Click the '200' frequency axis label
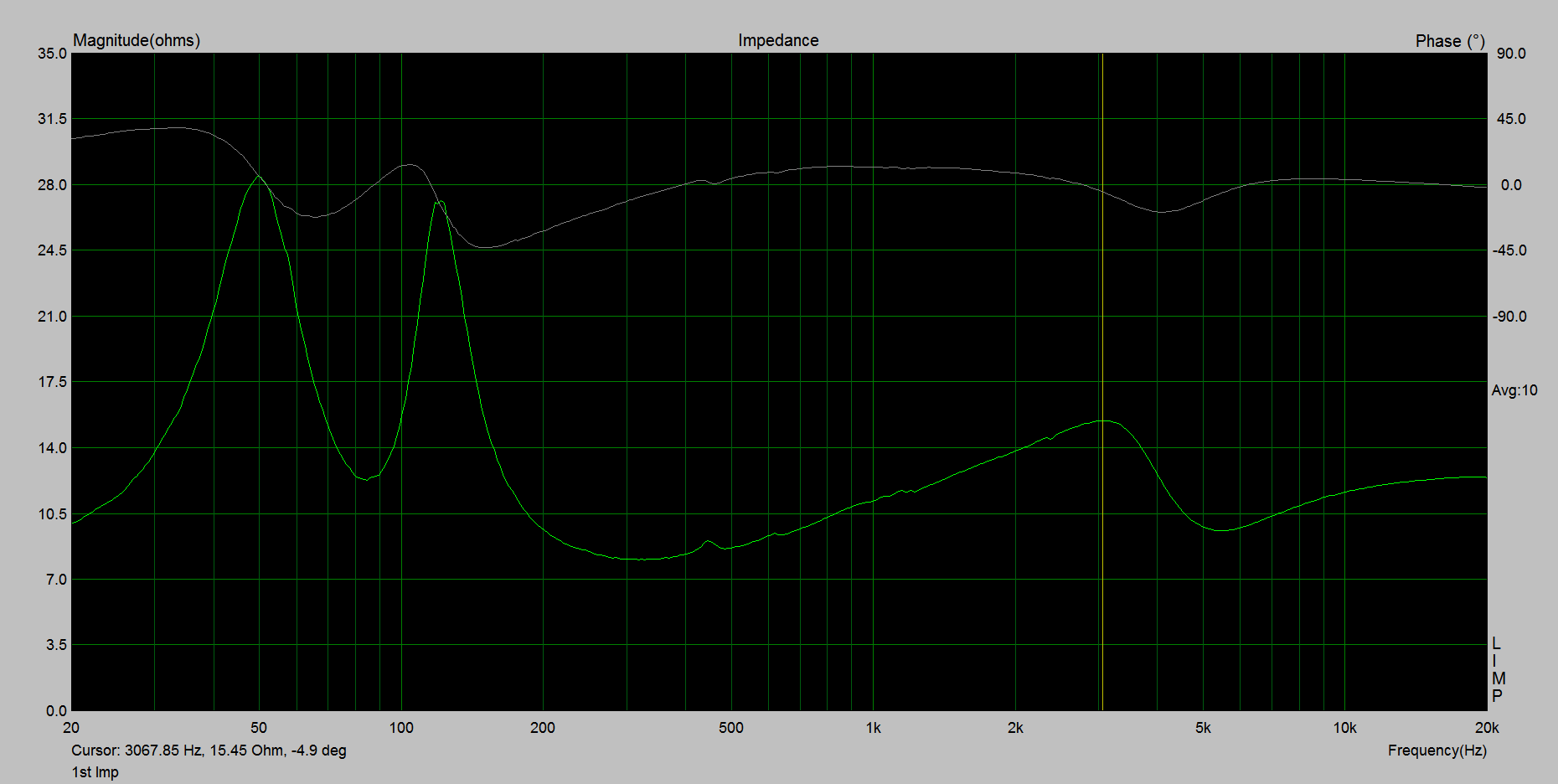Viewport: 1558px width, 784px height. click(x=543, y=728)
